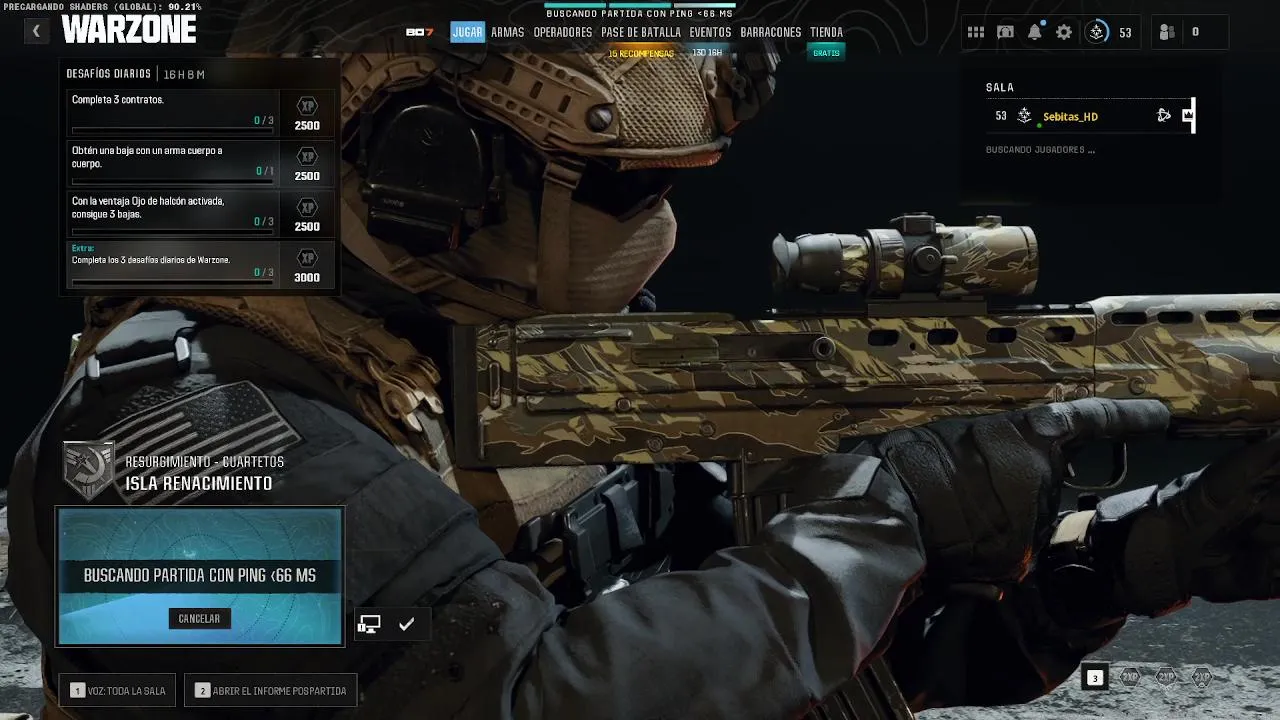Open the apps grid menu icon
The image size is (1280, 720).
[x=976, y=33]
